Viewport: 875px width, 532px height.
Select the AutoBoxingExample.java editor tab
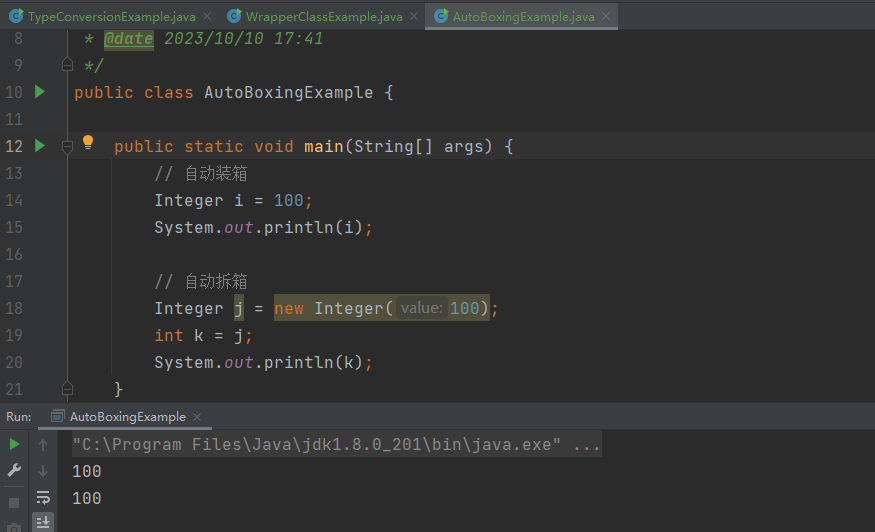[x=523, y=17]
